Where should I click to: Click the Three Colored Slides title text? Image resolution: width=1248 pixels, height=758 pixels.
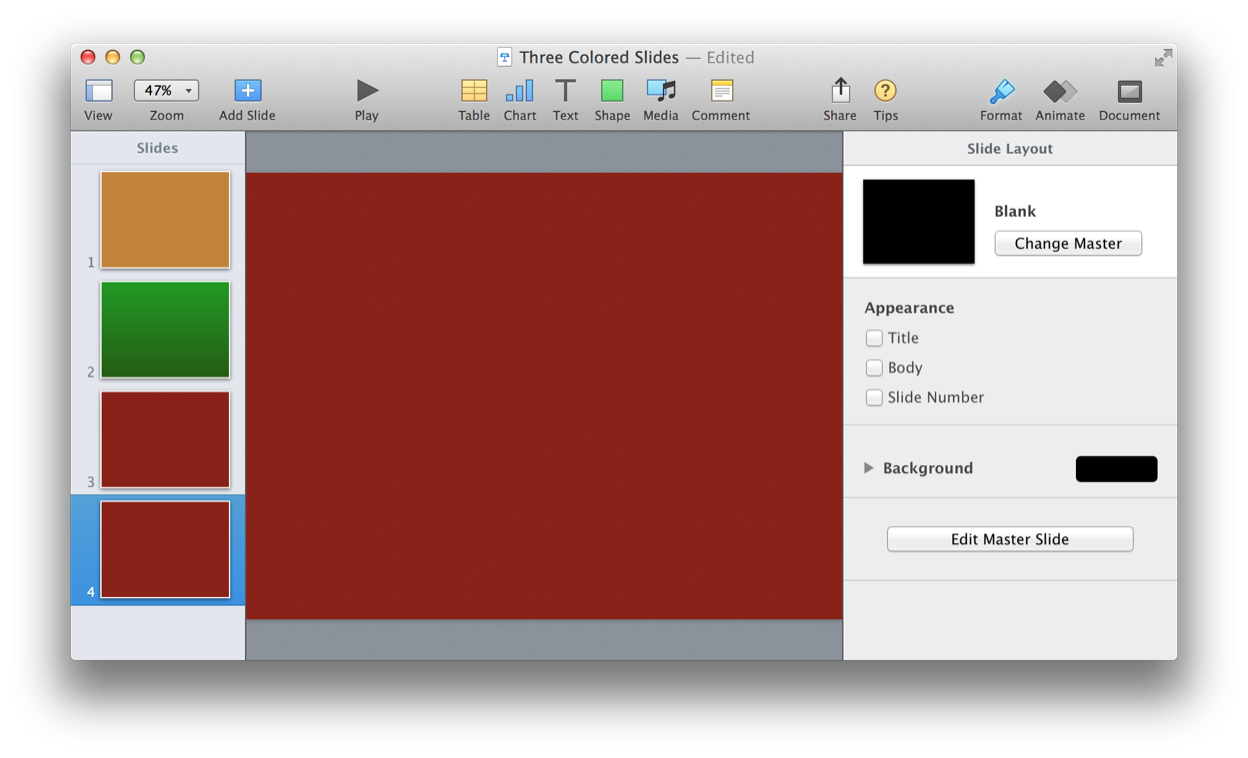point(599,57)
